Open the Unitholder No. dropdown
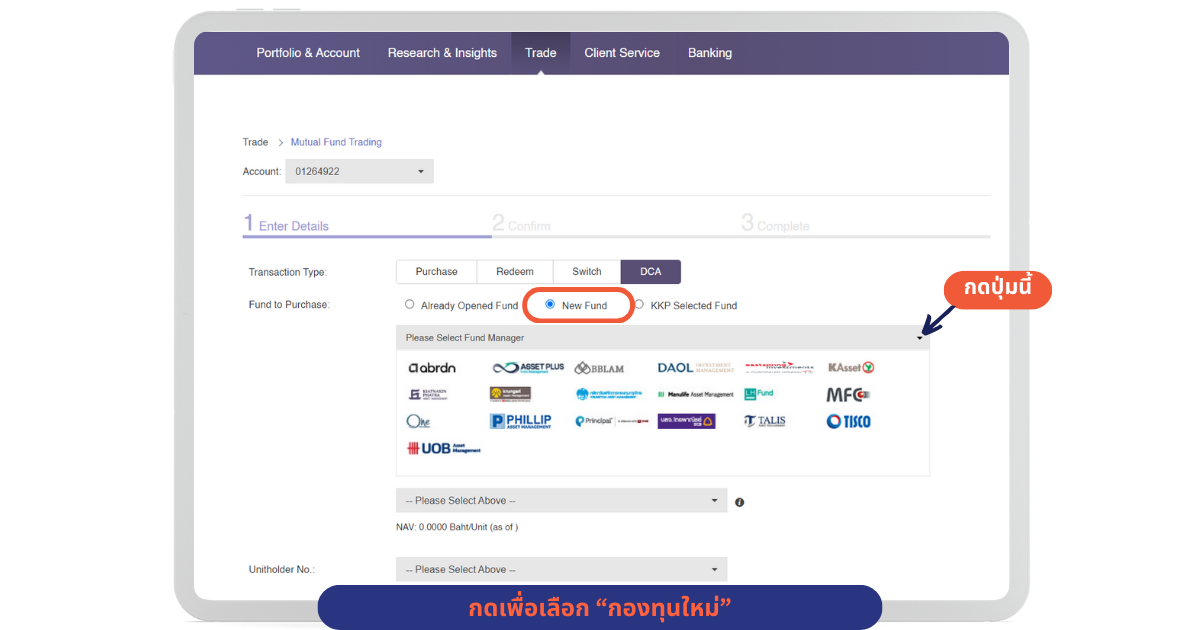The width and height of the screenshot is (1200, 630). coord(561,570)
